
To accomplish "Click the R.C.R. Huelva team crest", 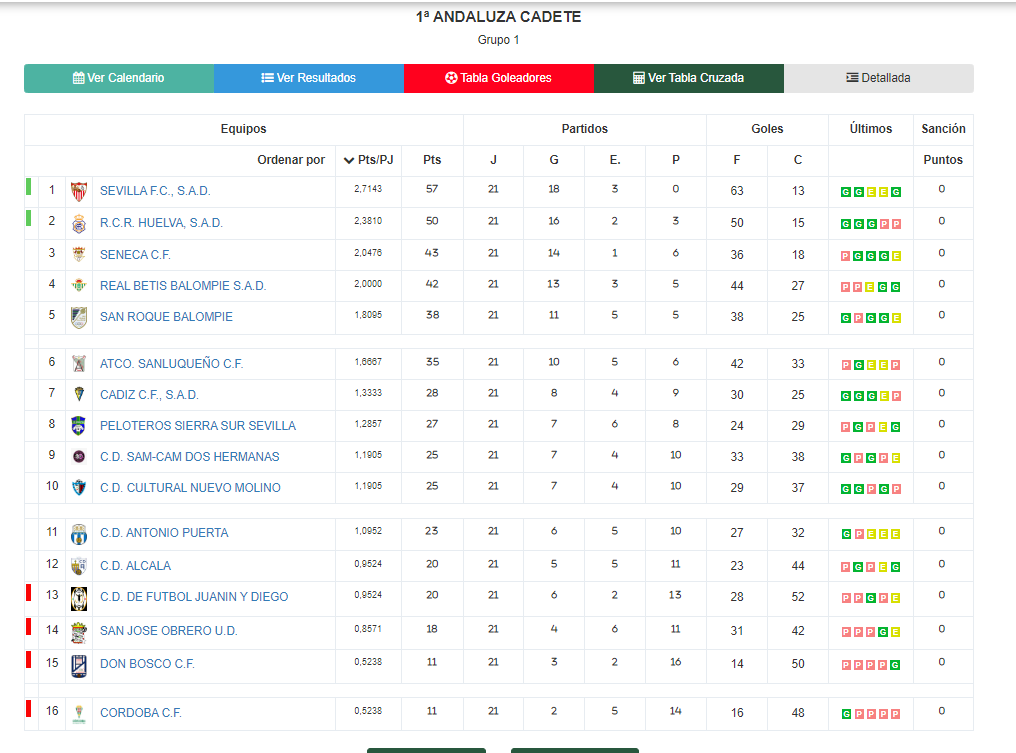I will (79, 224).
